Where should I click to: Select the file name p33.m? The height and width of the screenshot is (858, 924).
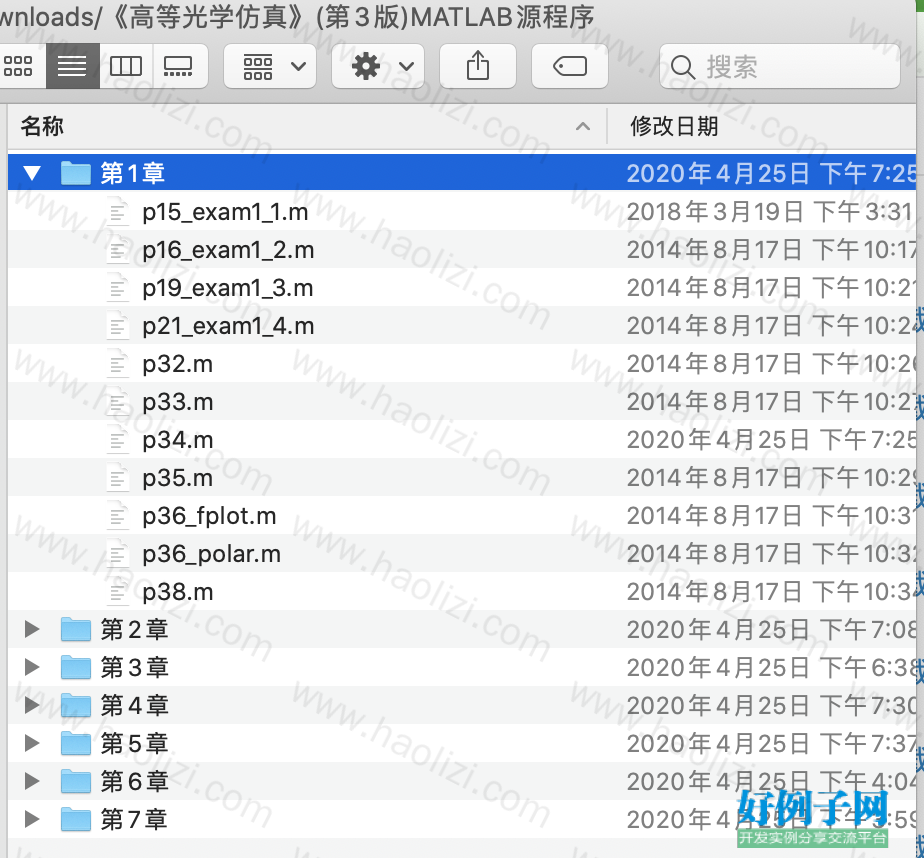pyautogui.click(x=177, y=402)
